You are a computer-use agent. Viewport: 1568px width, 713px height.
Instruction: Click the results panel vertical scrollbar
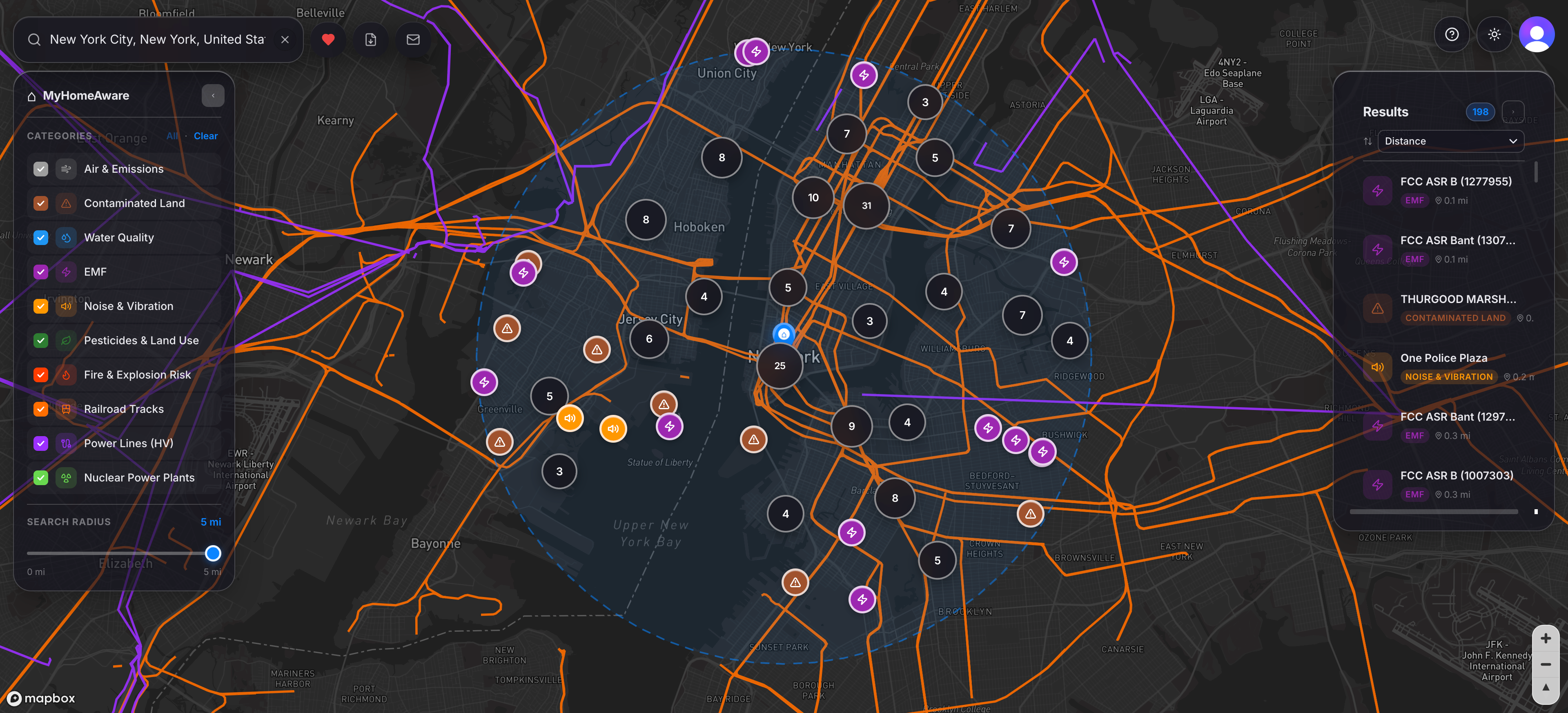(1536, 172)
